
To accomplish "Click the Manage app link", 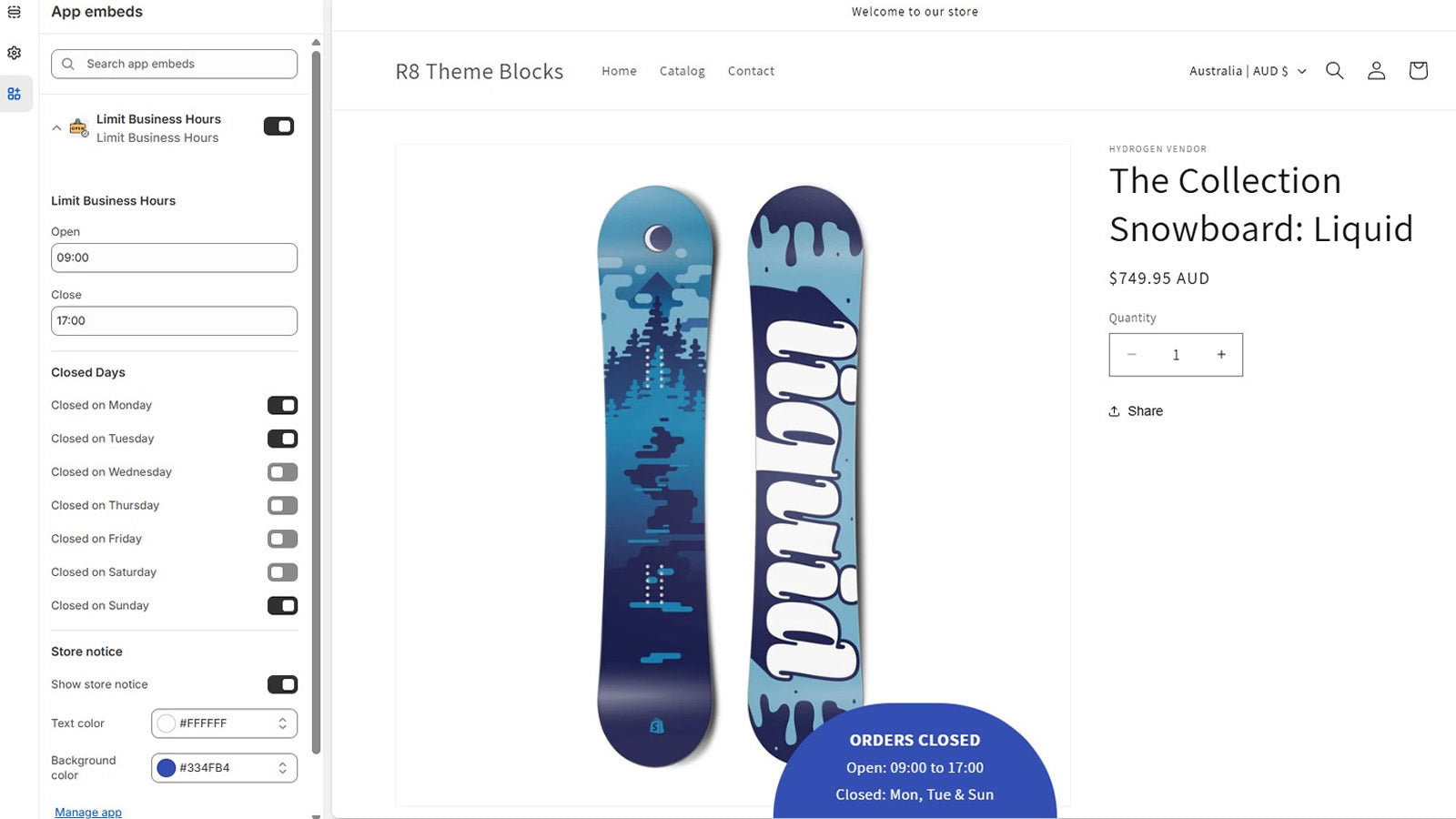I will 88,812.
